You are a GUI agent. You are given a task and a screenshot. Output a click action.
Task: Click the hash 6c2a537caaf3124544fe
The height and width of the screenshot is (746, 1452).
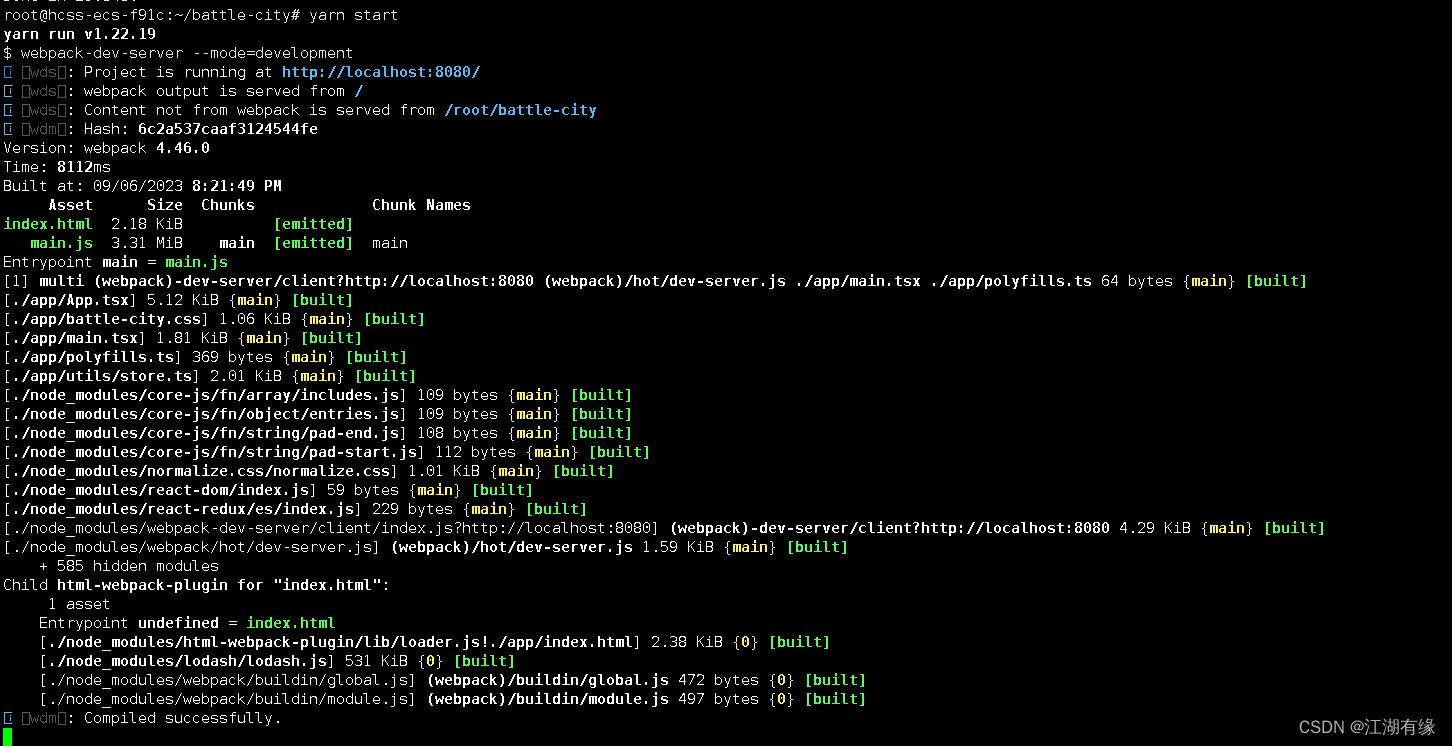click(228, 129)
